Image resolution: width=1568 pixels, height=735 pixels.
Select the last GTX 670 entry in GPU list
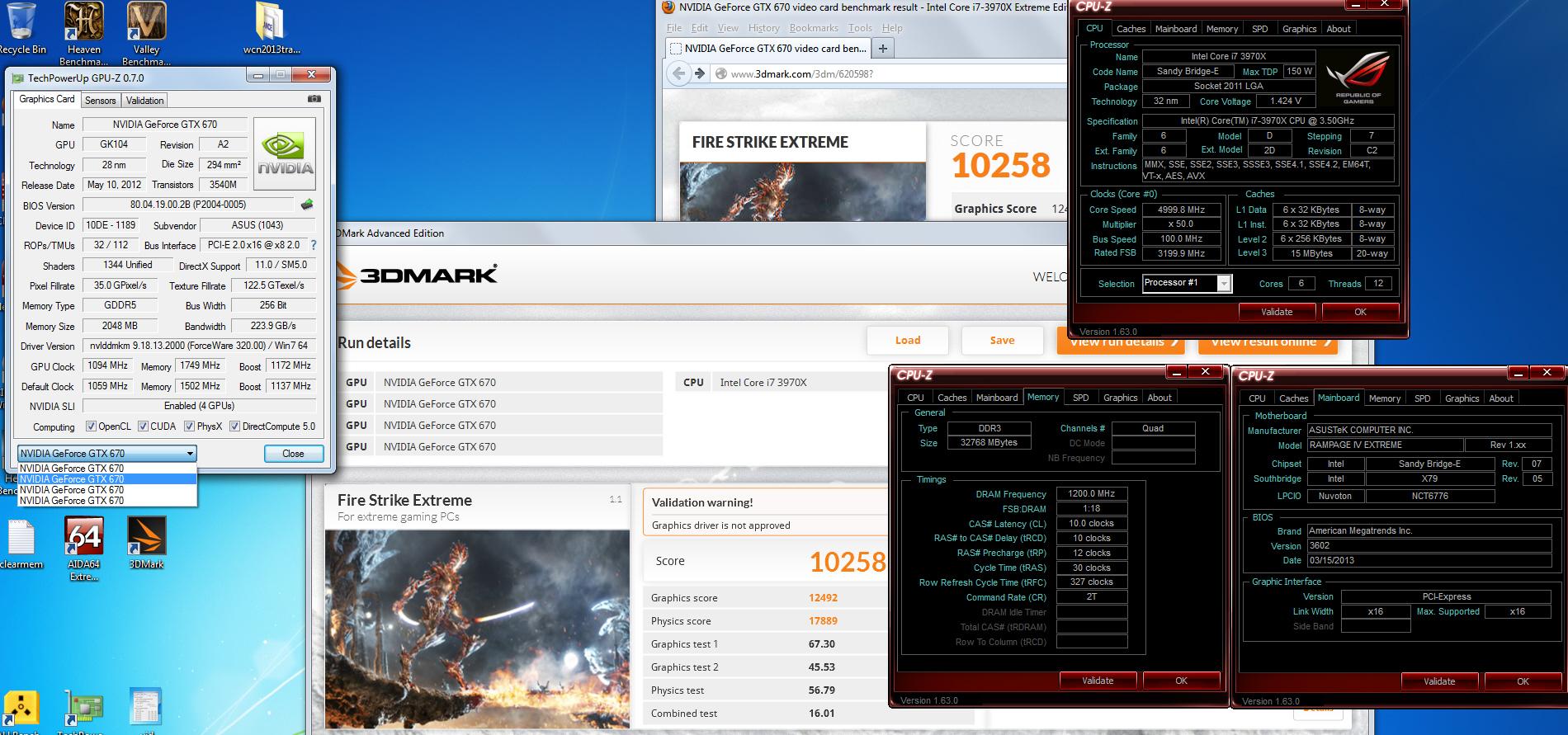click(107, 500)
